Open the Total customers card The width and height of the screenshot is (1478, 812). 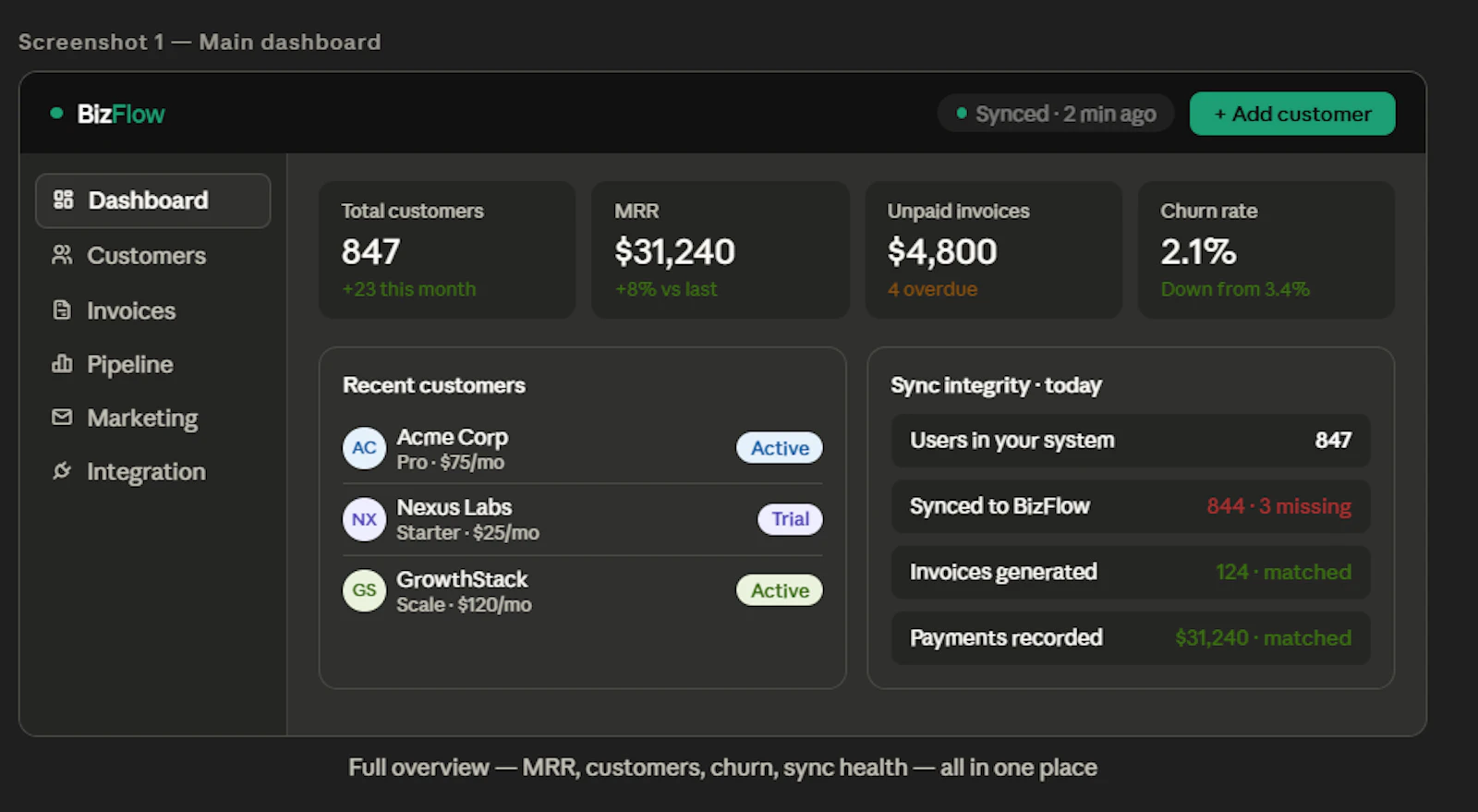point(447,249)
